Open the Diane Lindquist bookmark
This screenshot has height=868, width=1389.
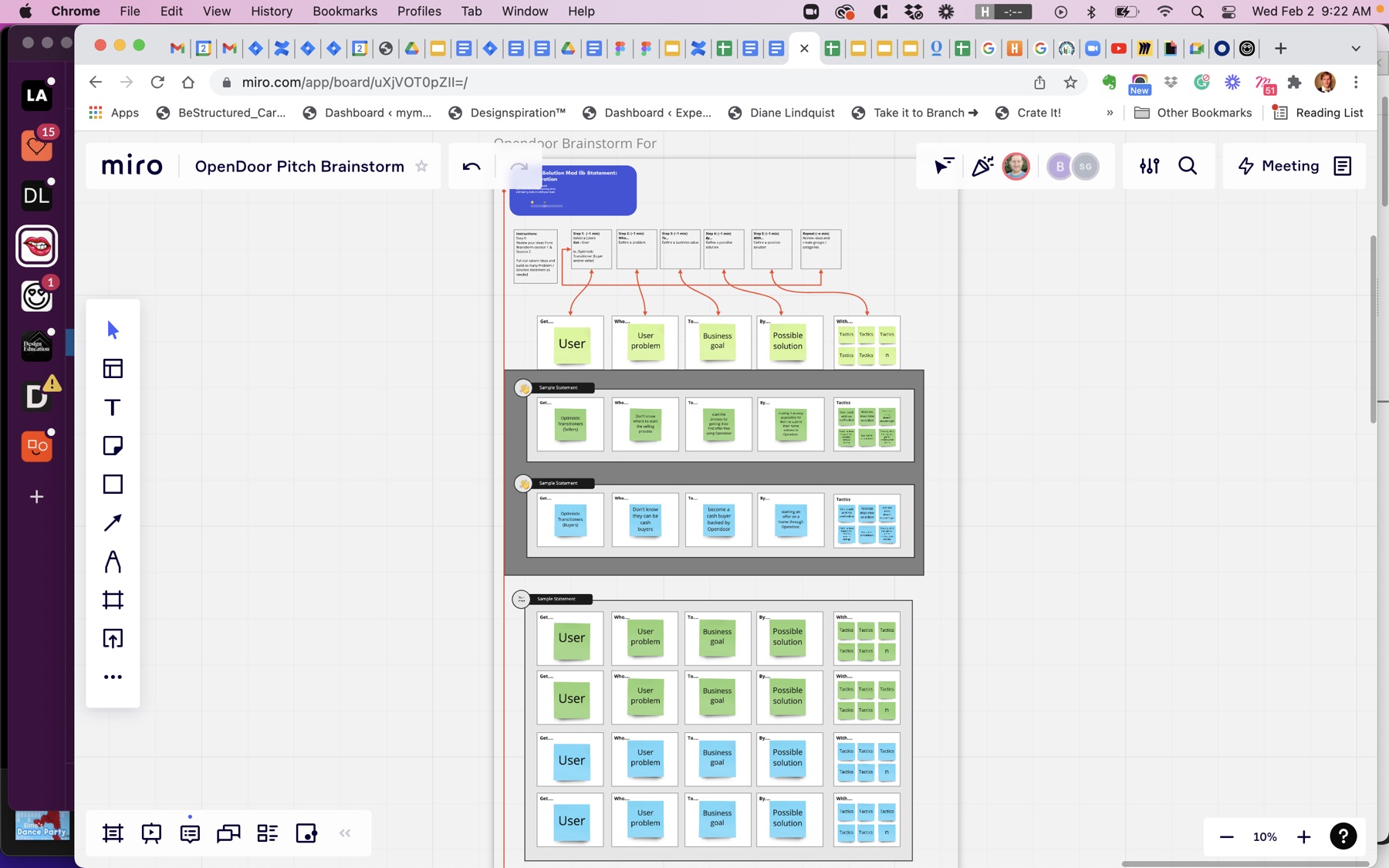coord(781,113)
